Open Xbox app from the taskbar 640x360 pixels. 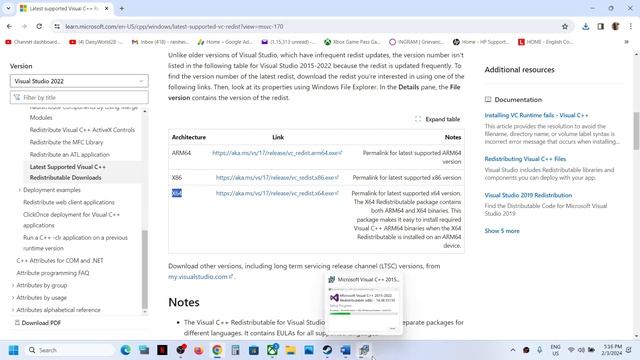pos(272,350)
